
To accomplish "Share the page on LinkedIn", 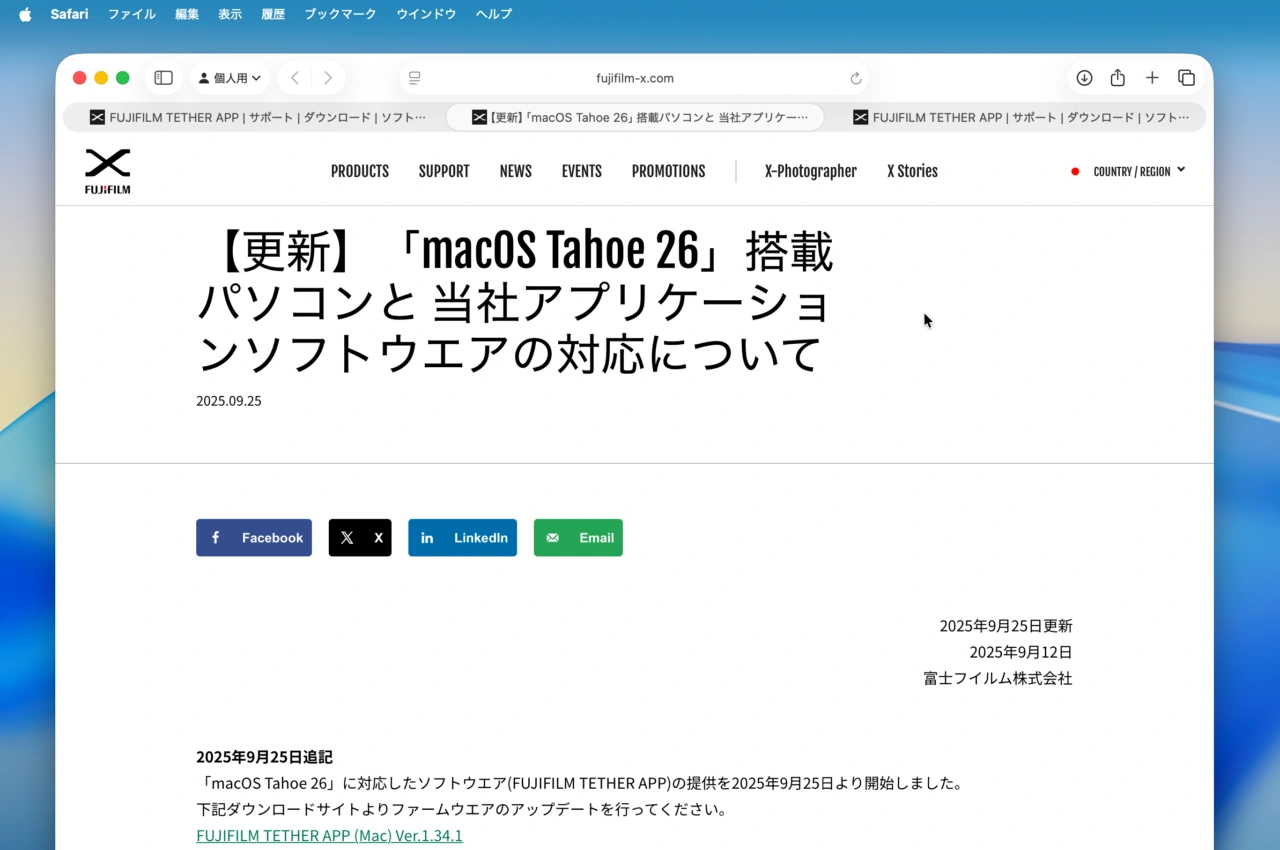I will [x=462, y=537].
